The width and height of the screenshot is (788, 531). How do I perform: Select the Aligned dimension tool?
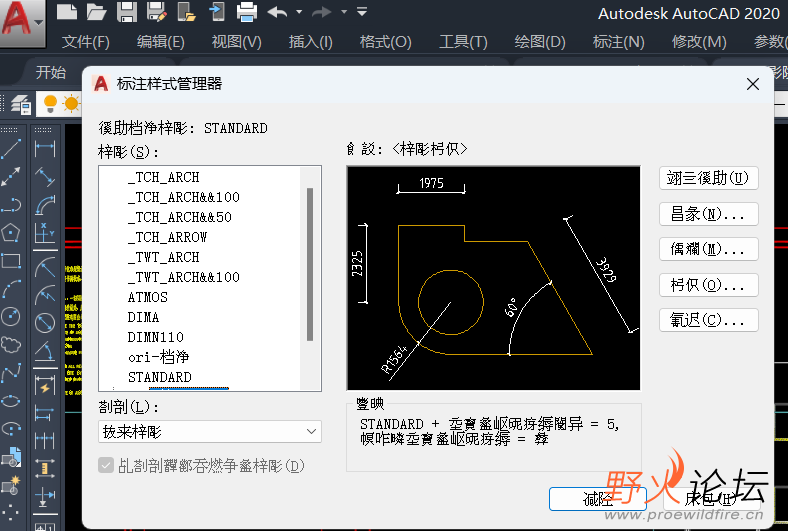[45, 176]
